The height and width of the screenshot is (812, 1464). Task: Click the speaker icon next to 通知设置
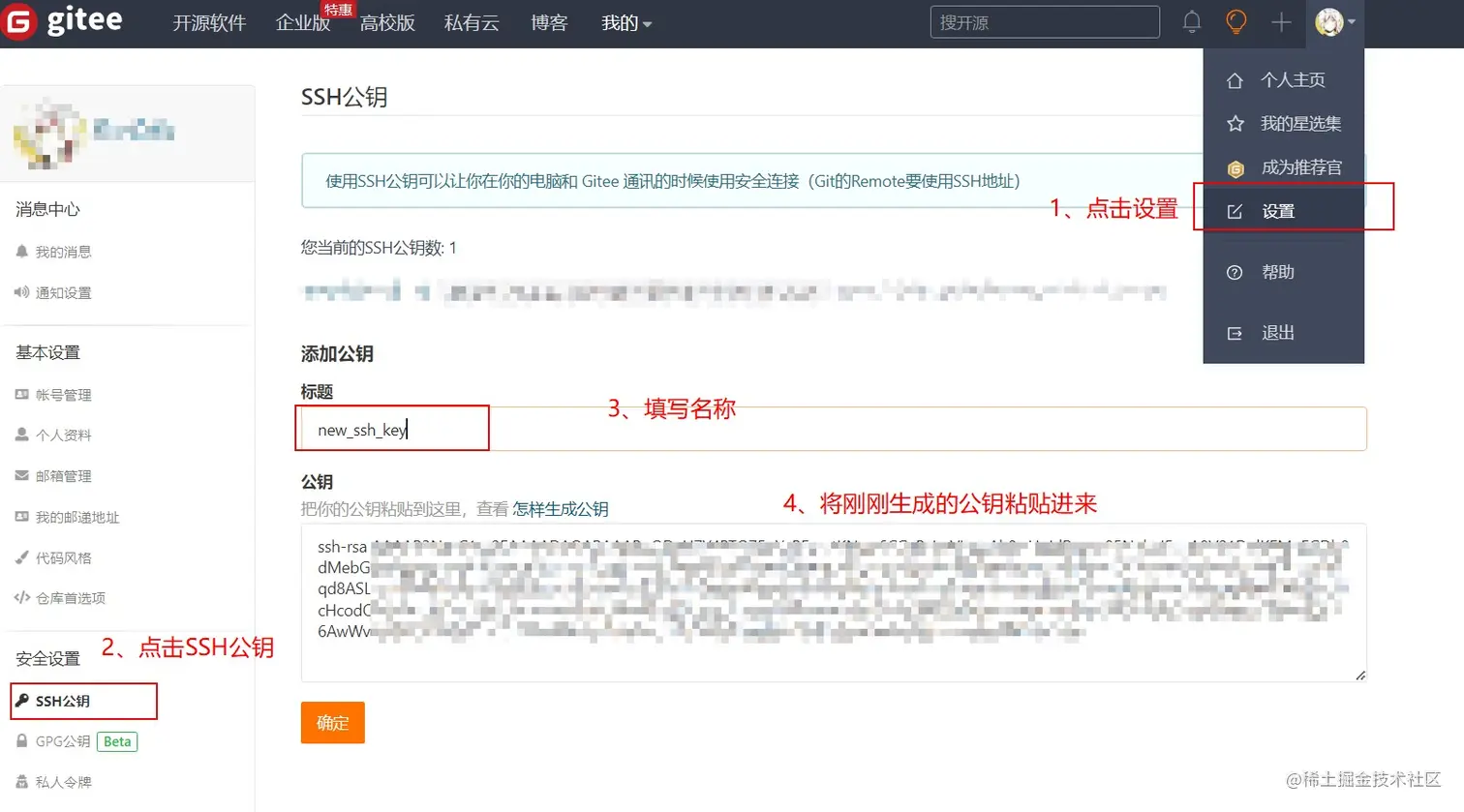point(21,292)
